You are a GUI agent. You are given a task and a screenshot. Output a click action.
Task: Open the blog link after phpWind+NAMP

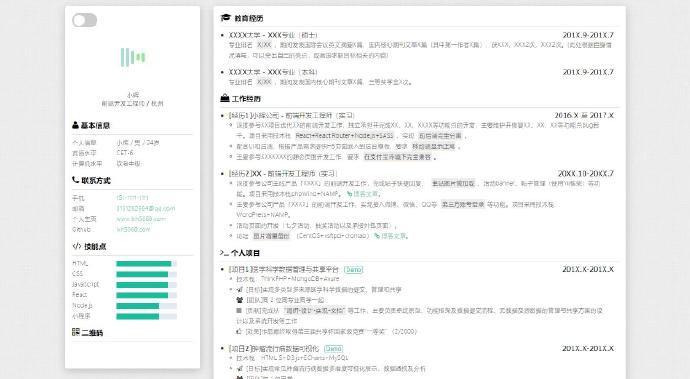click(363, 194)
